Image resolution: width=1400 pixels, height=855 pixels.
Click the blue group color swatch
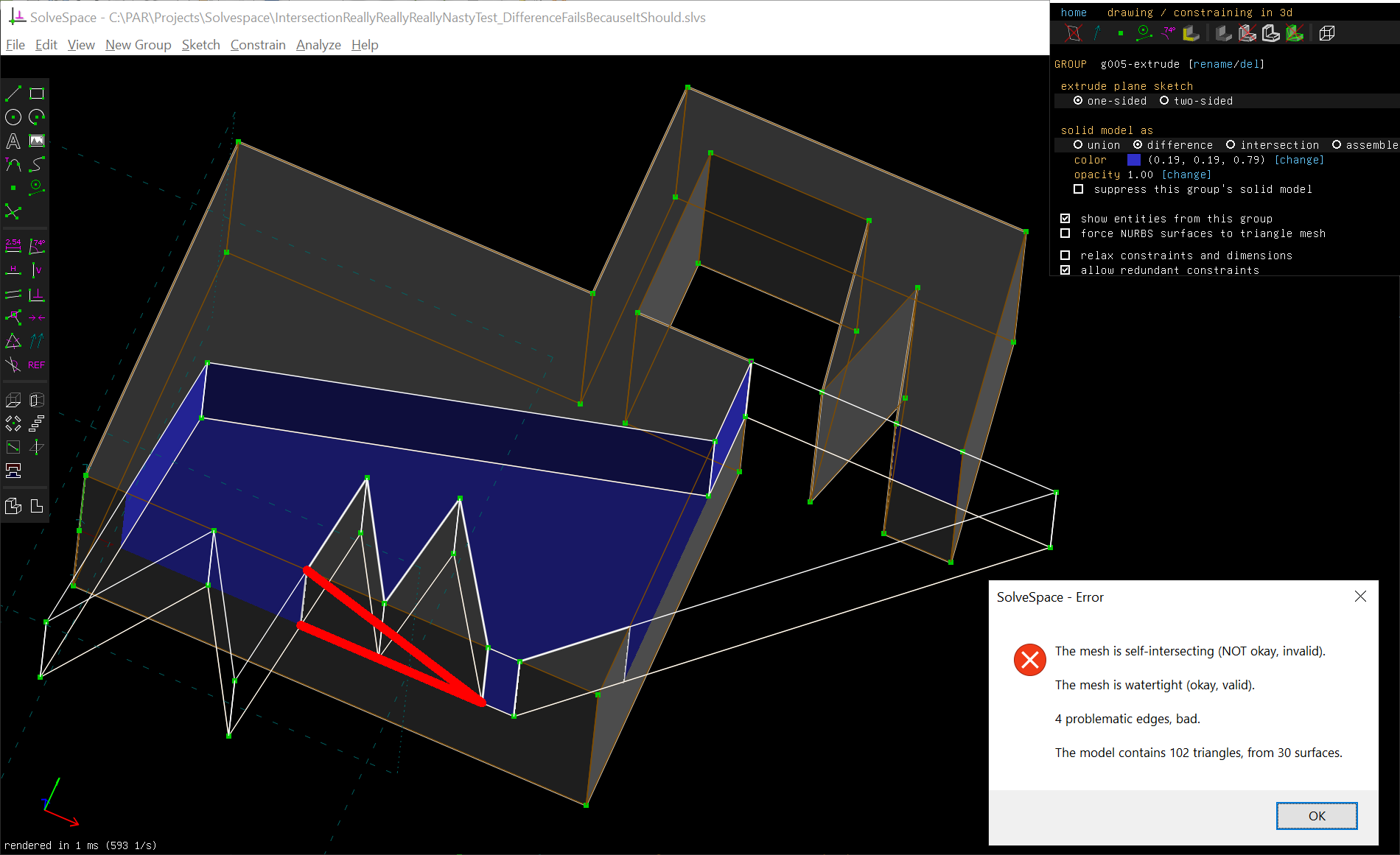(x=1134, y=160)
